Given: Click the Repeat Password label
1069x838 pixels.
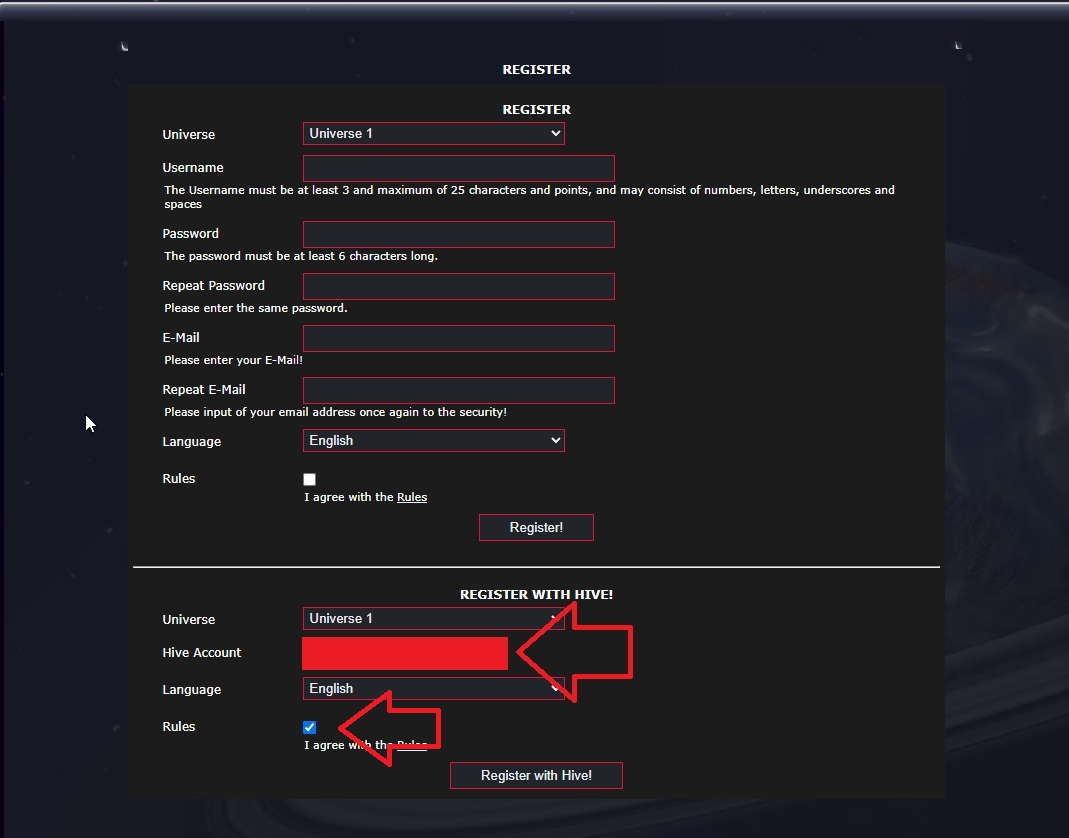Looking at the screenshot, I should pyautogui.click(x=213, y=286).
